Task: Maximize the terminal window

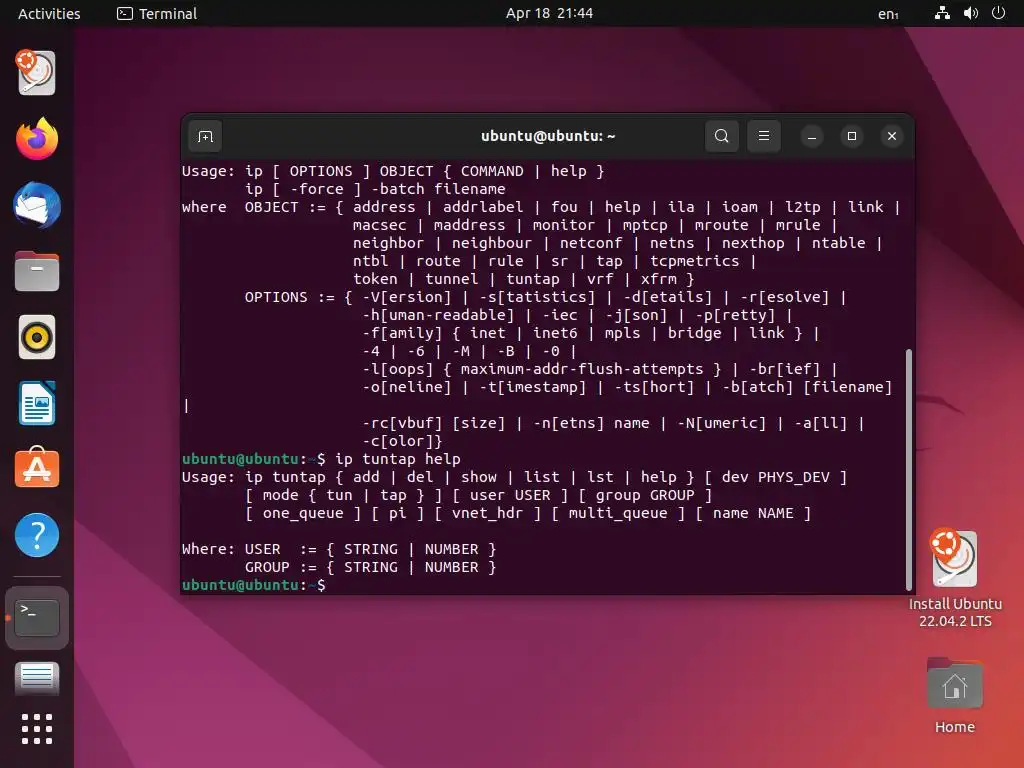Action: pyautogui.click(x=852, y=136)
